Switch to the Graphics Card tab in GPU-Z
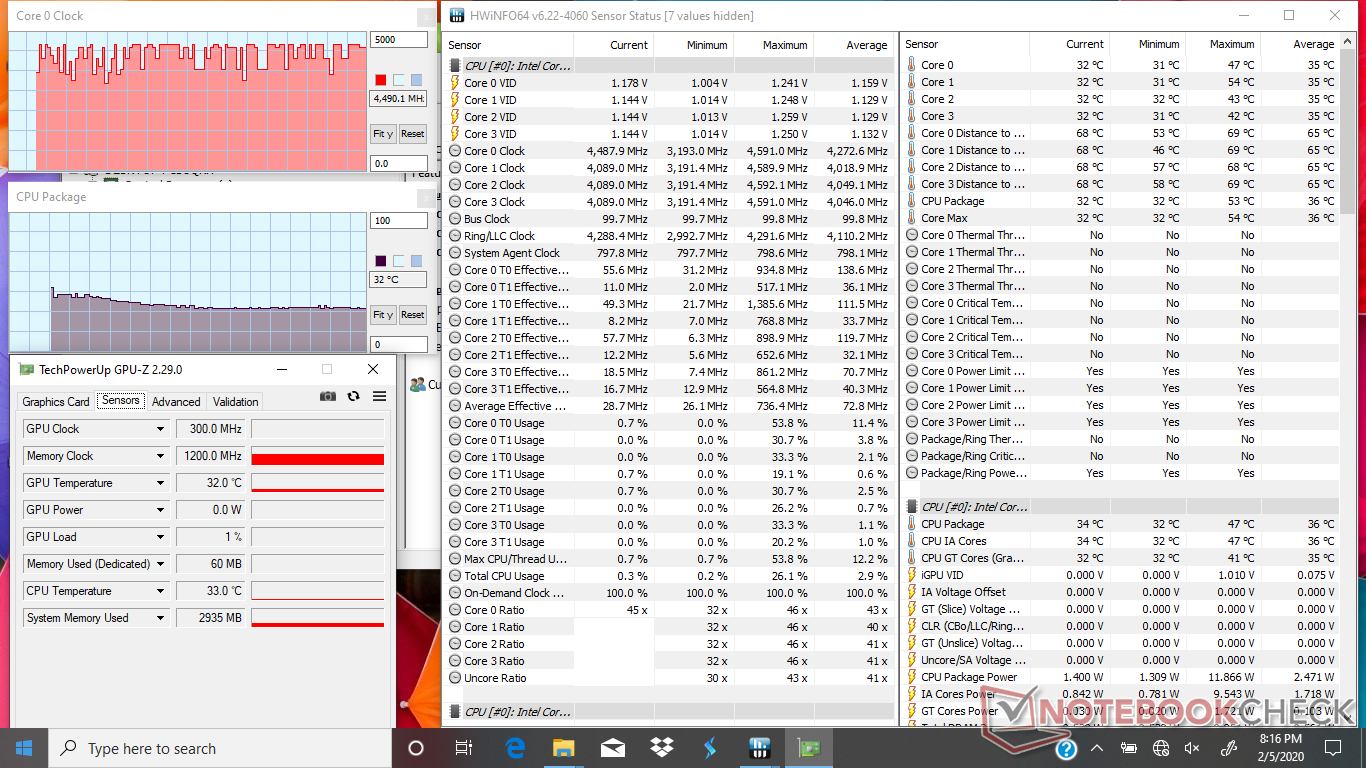 pyautogui.click(x=56, y=401)
